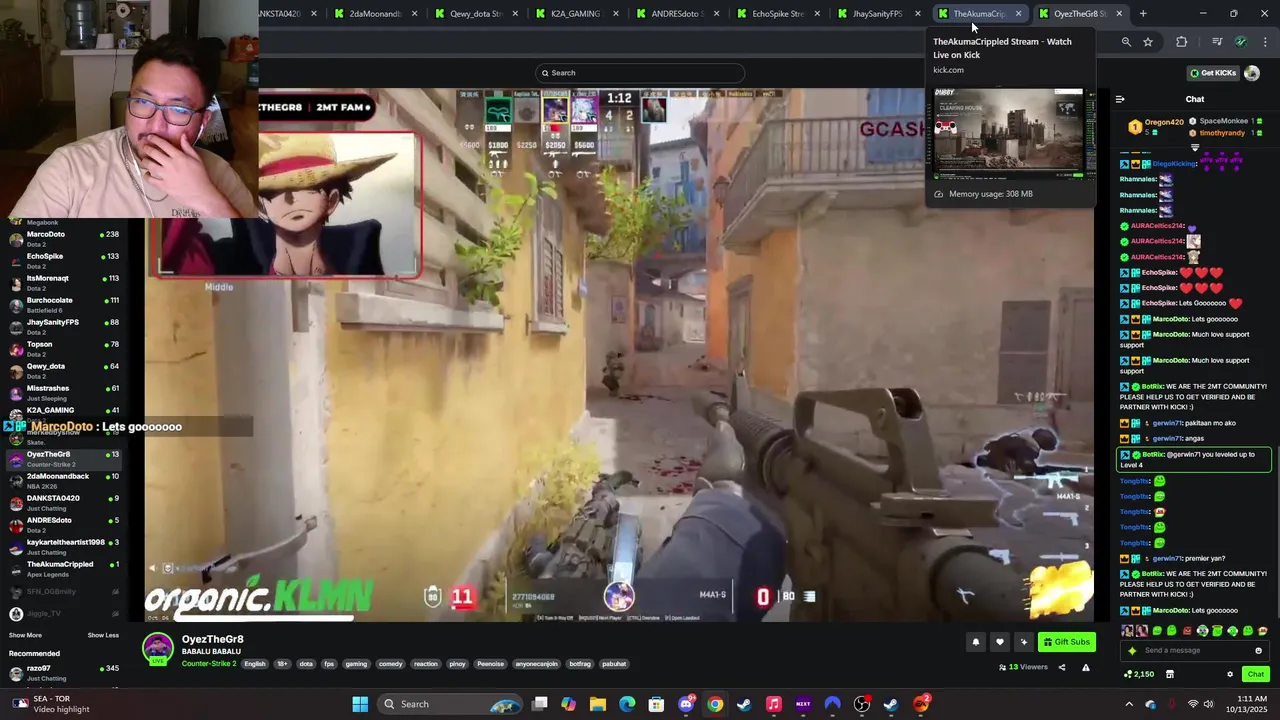Image resolution: width=1280 pixels, height=720 pixels.
Task: Collapse followed list with Show Less
Action: point(103,635)
